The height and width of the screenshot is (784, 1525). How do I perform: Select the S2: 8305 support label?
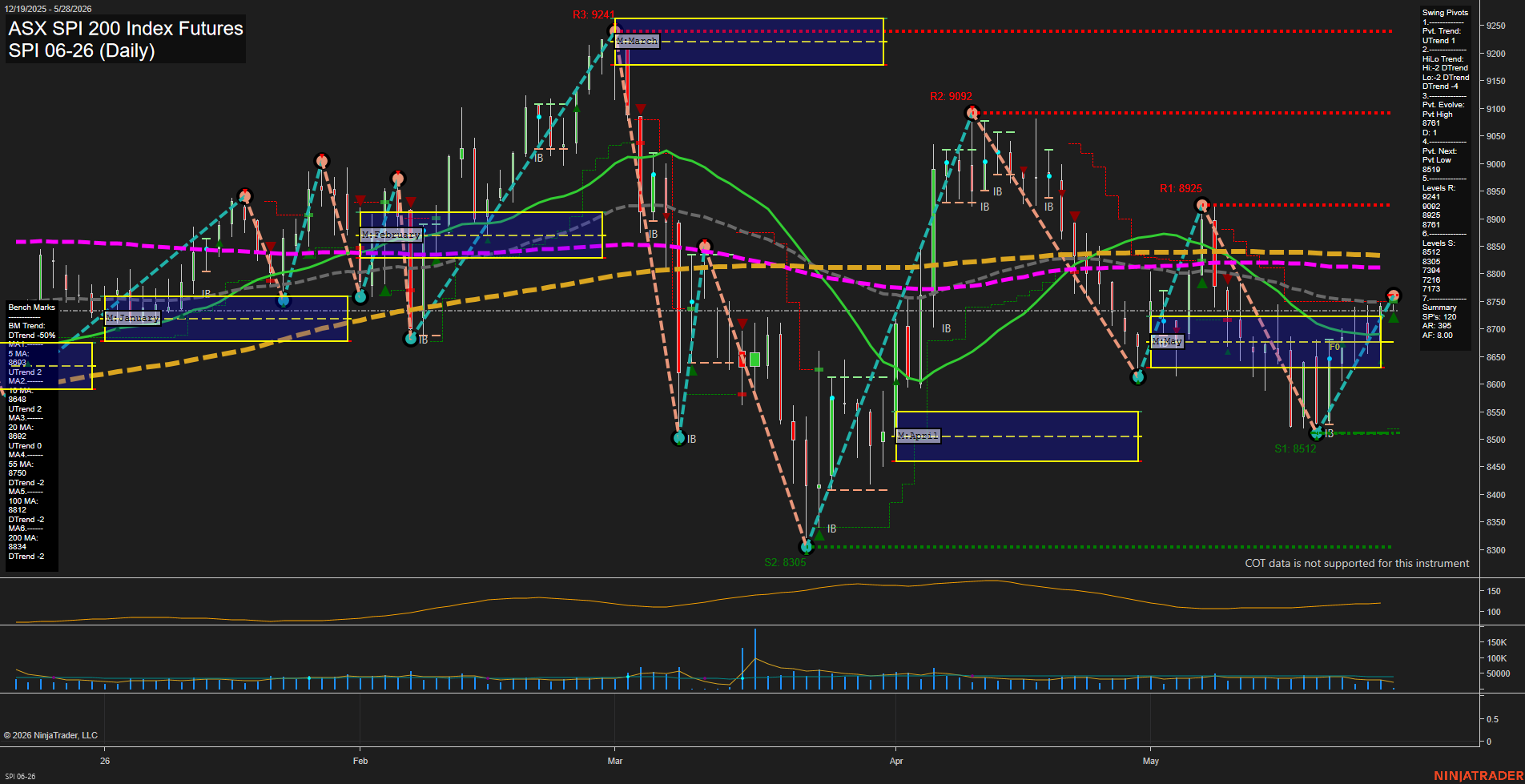click(x=785, y=562)
